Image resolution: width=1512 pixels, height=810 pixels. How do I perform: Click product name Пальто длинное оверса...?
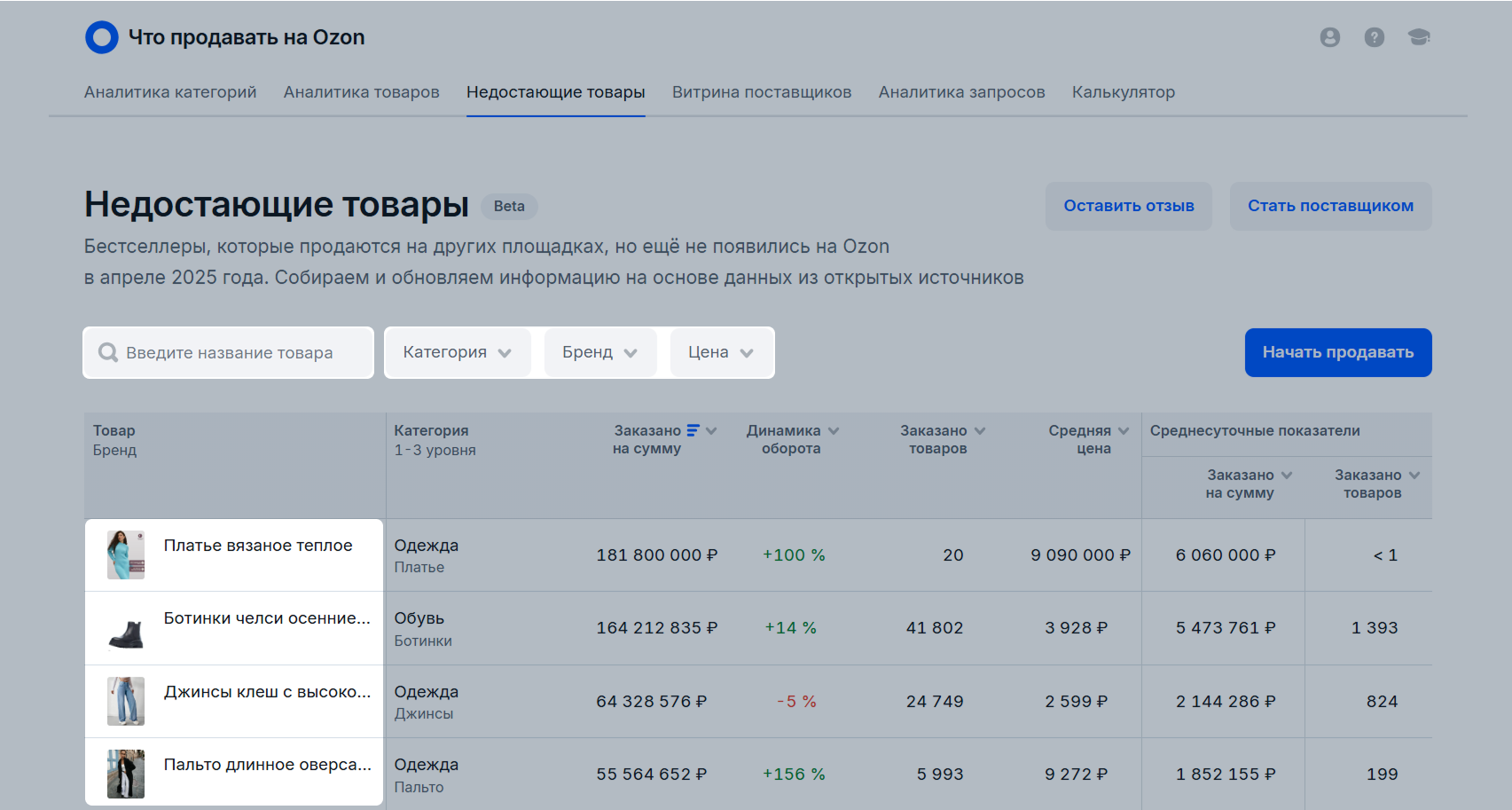(x=267, y=765)
